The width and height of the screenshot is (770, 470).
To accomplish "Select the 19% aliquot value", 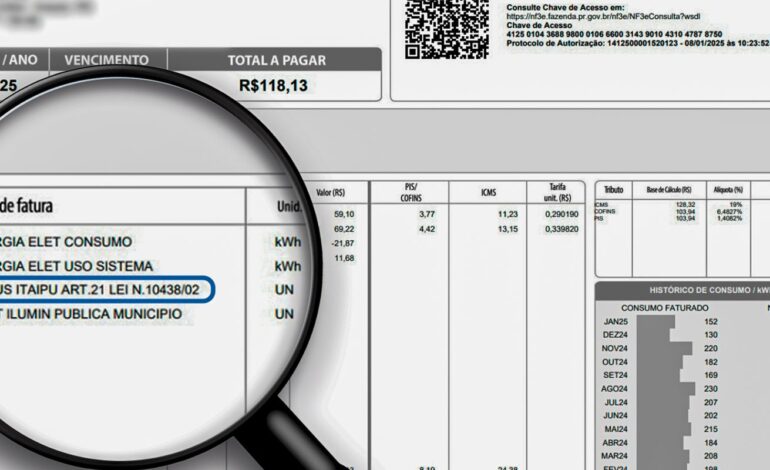I will (736, 205).
